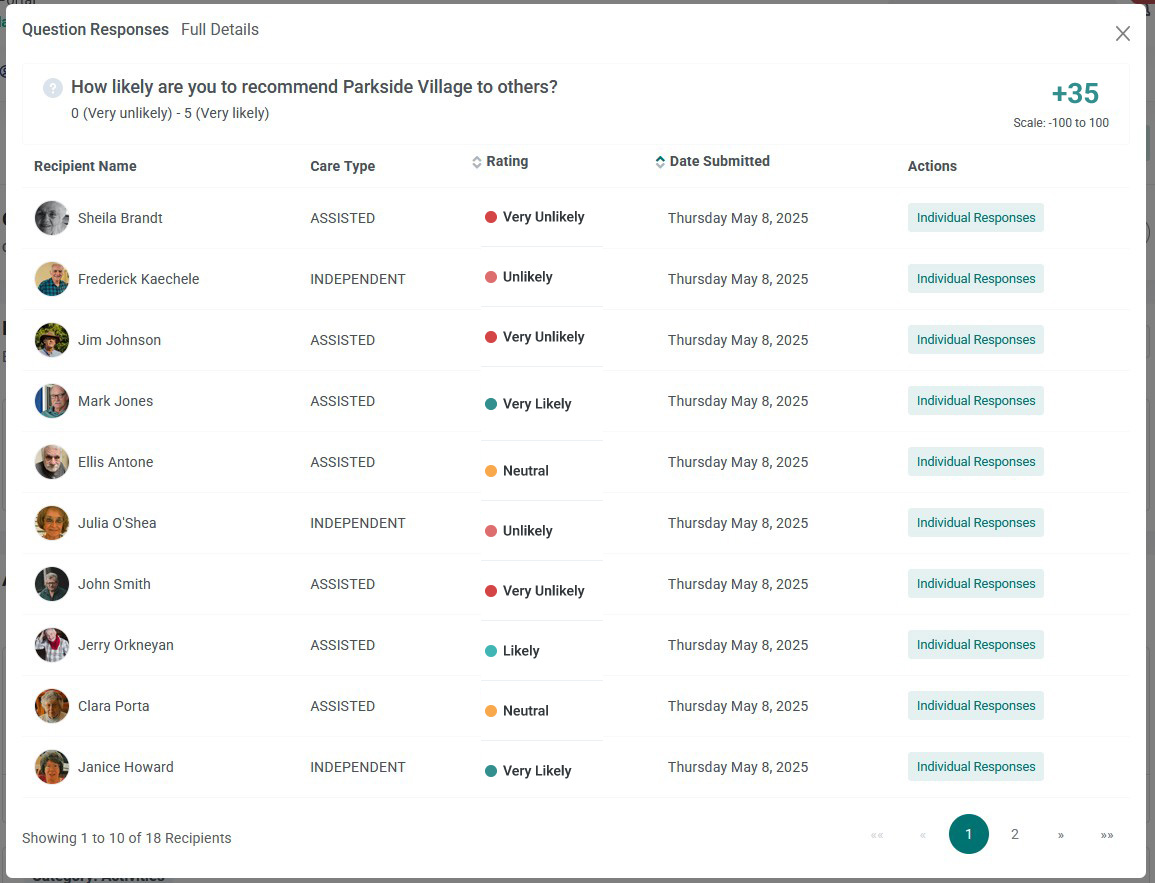This screenshot has width=1155, height=883.
Task: Click Sheila Brandt's avatar photo
Action: (52, 218)
